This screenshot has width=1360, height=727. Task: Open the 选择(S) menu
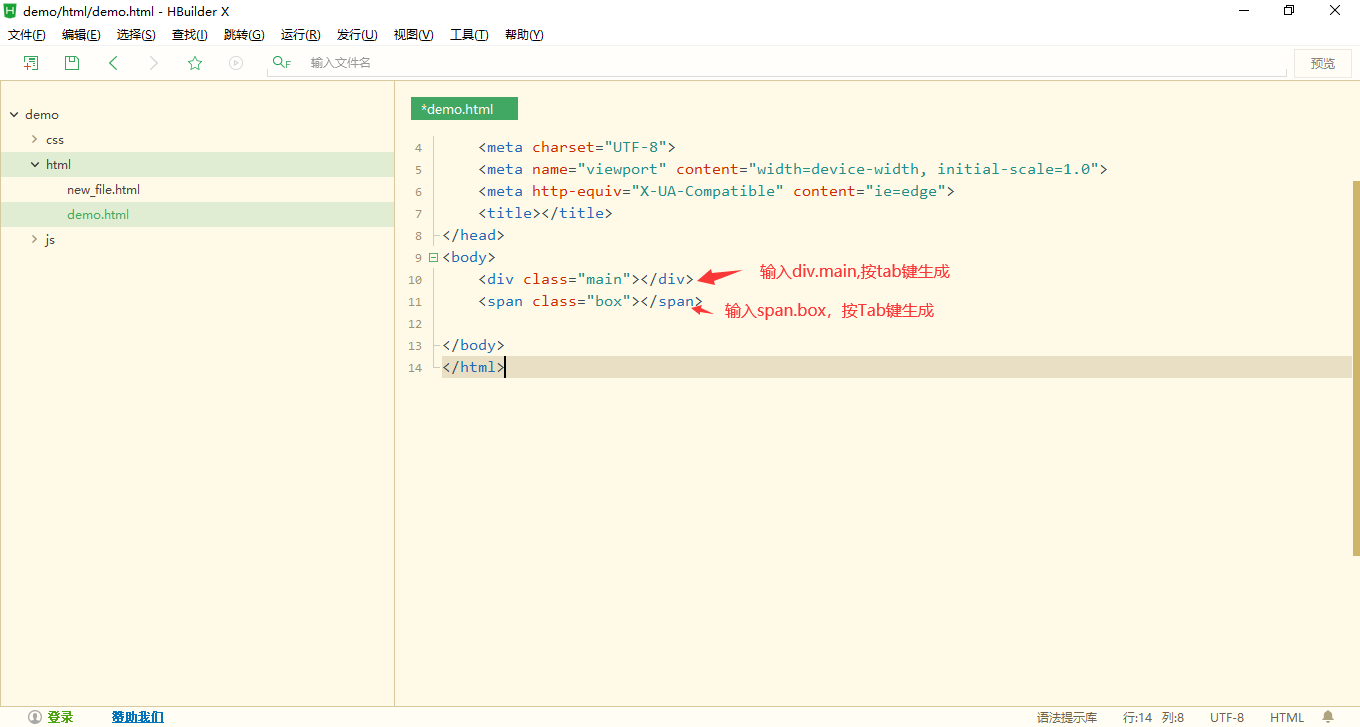[136, 35]
